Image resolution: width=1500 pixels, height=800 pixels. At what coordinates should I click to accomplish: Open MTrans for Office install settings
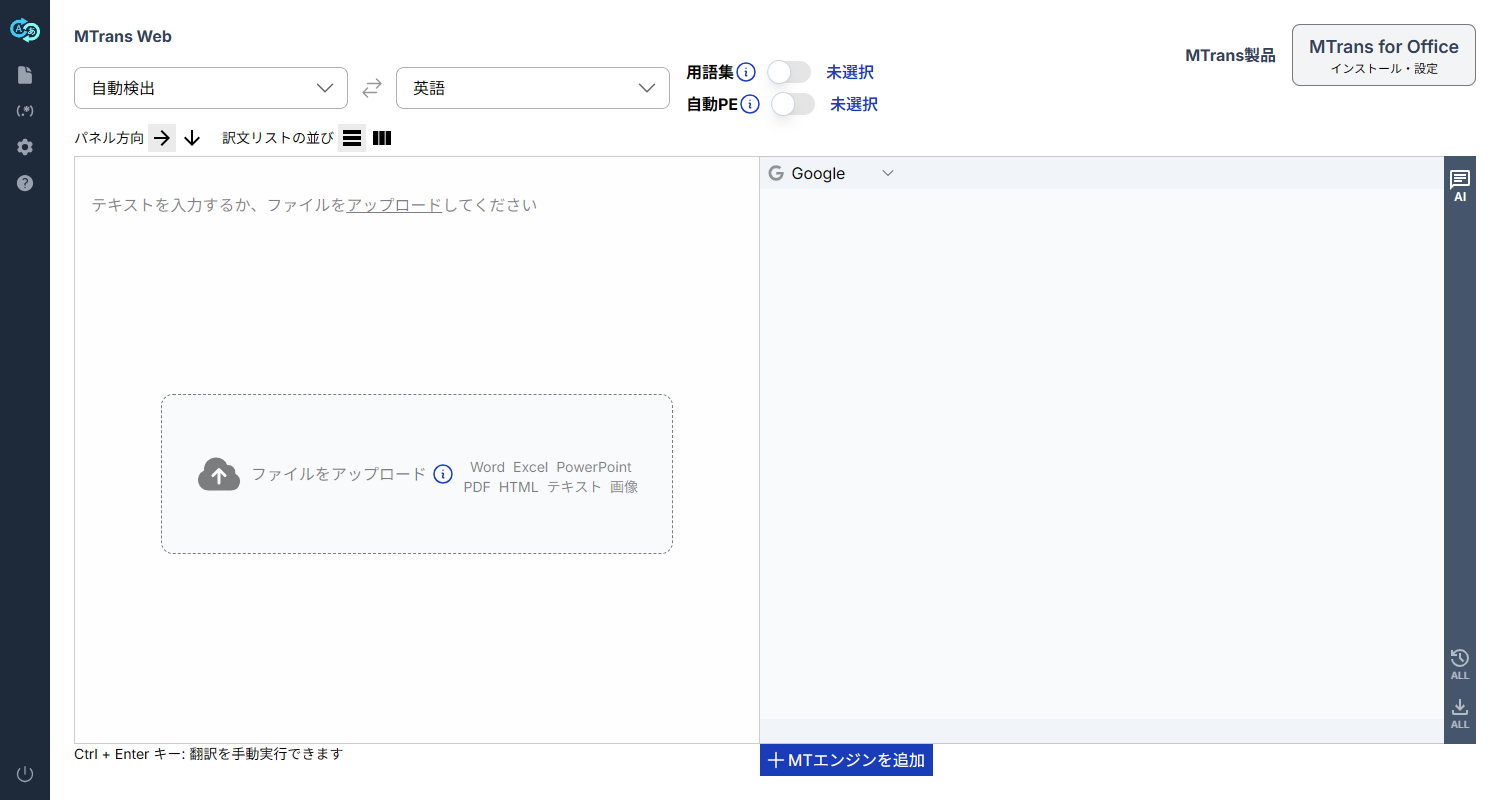click(1383, 55)
